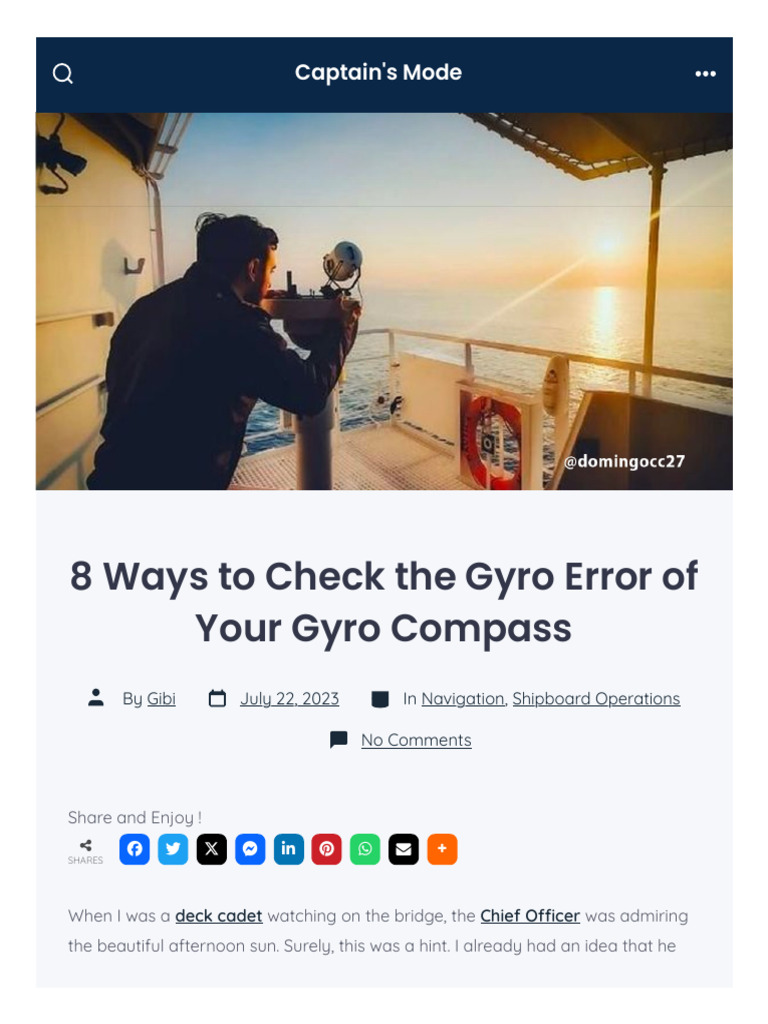Viewport: 768px width, 1024px height.
Task: Open the three-dots menu in header
Action: click(705, 74)
